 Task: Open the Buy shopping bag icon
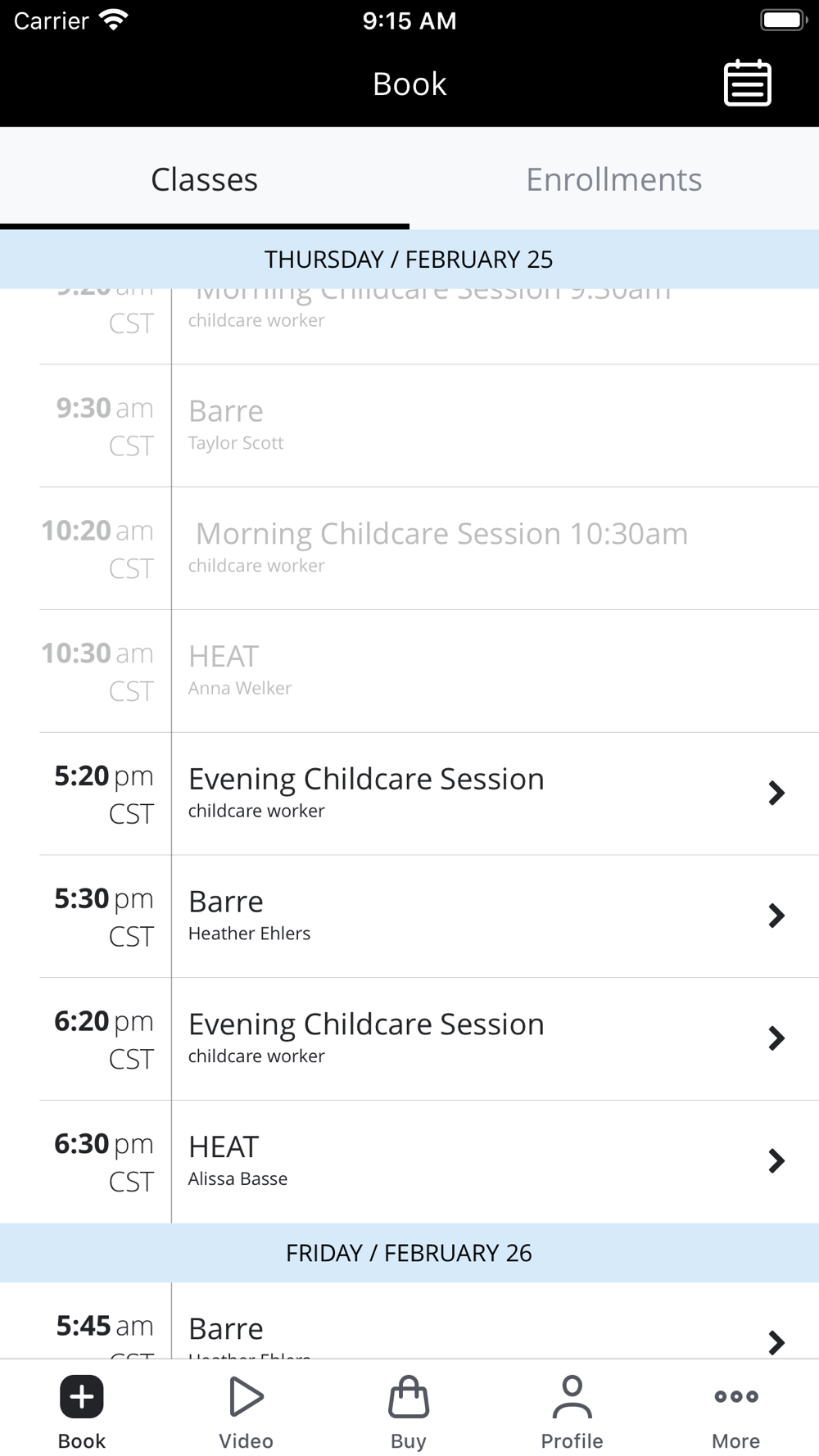(409, 1396)
